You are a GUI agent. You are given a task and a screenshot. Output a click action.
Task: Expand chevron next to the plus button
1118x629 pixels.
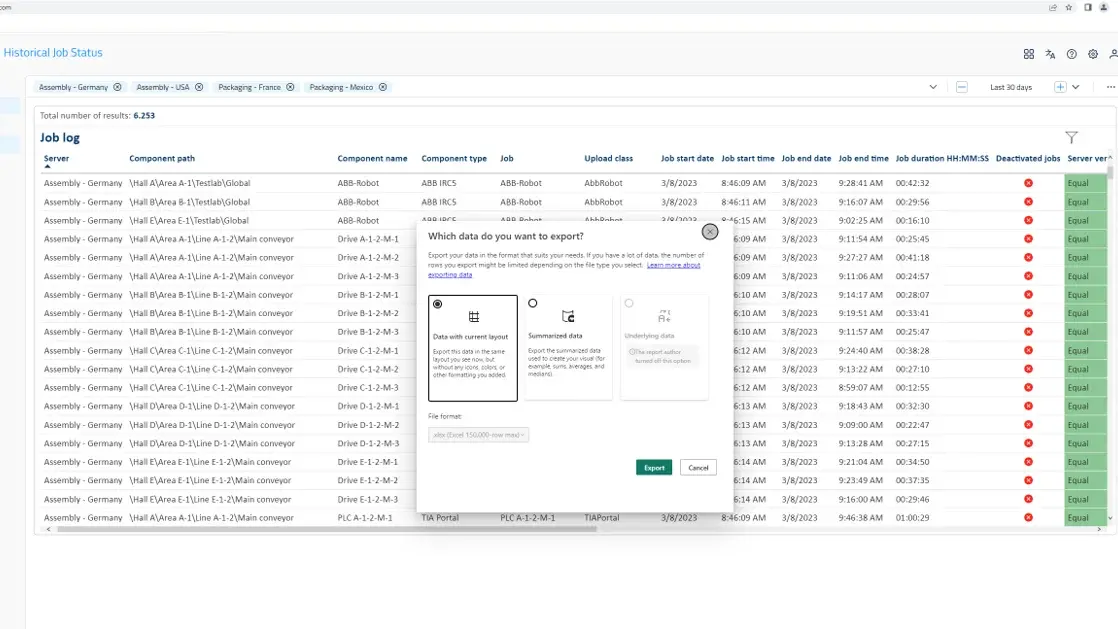click(x=1076, y=87)
